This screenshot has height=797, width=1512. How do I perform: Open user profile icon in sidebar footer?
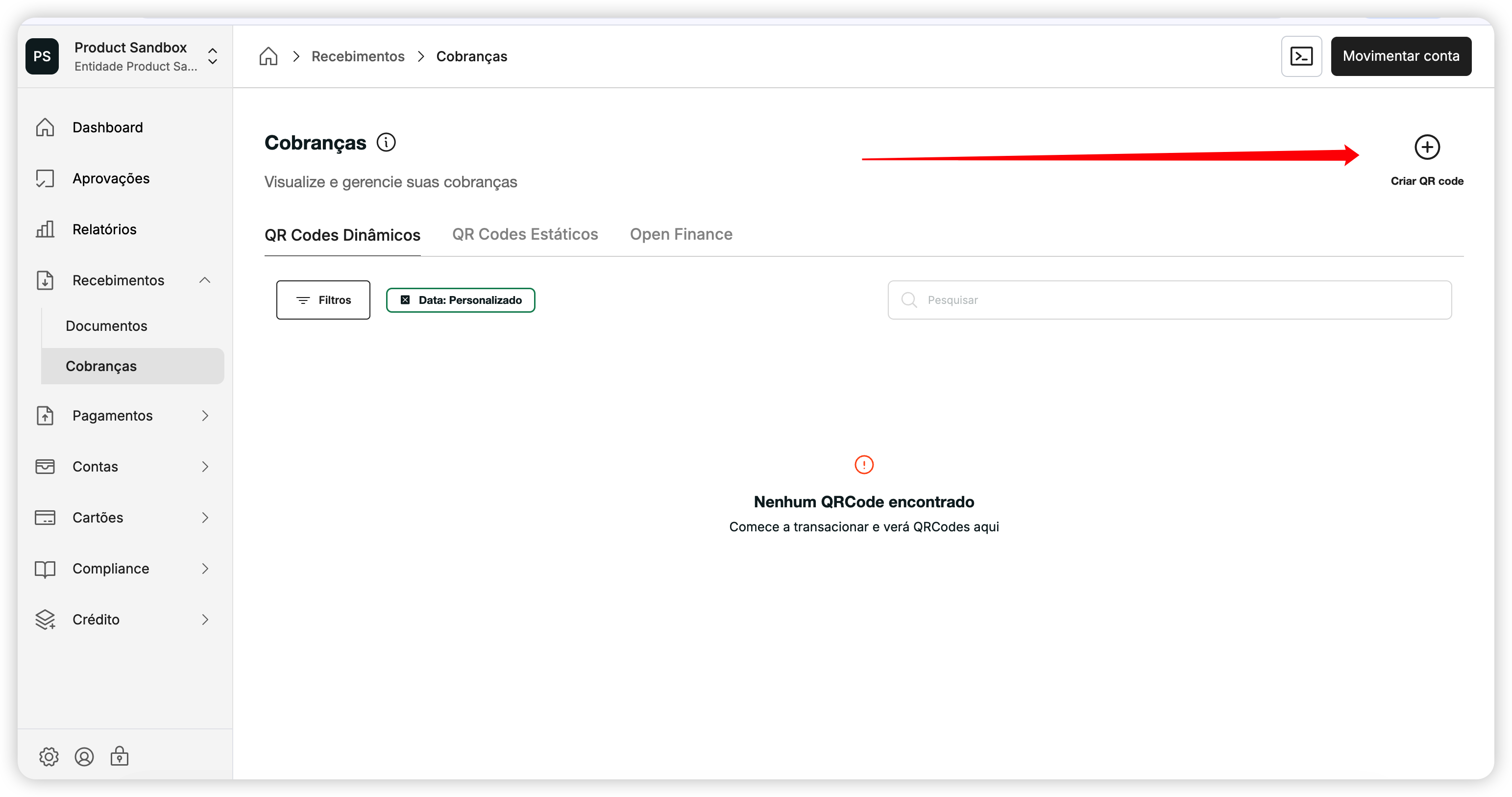click(x=84, y=756)
